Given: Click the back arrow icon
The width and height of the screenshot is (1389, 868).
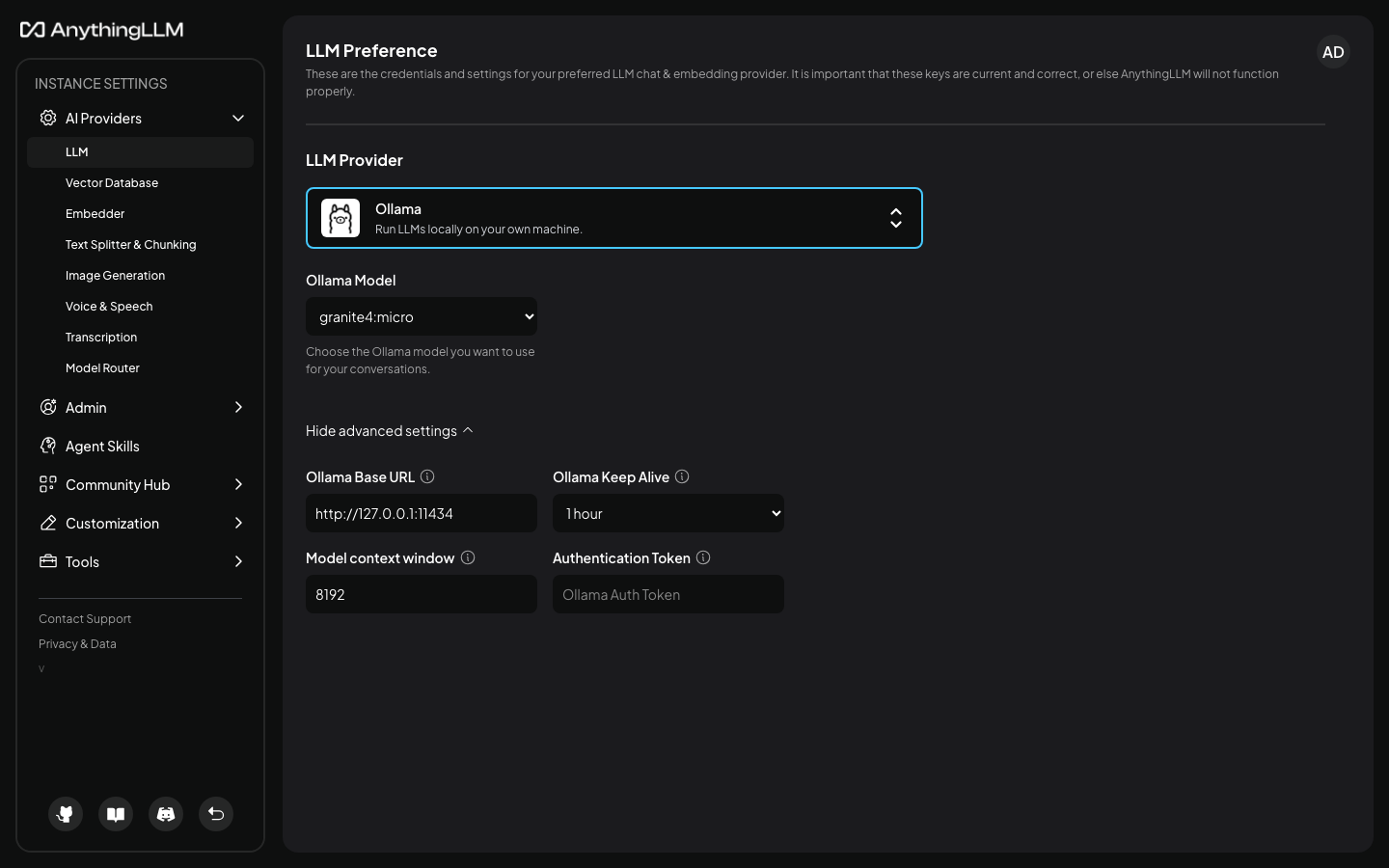Looking at the screenshot, I should tap(216, 814).
